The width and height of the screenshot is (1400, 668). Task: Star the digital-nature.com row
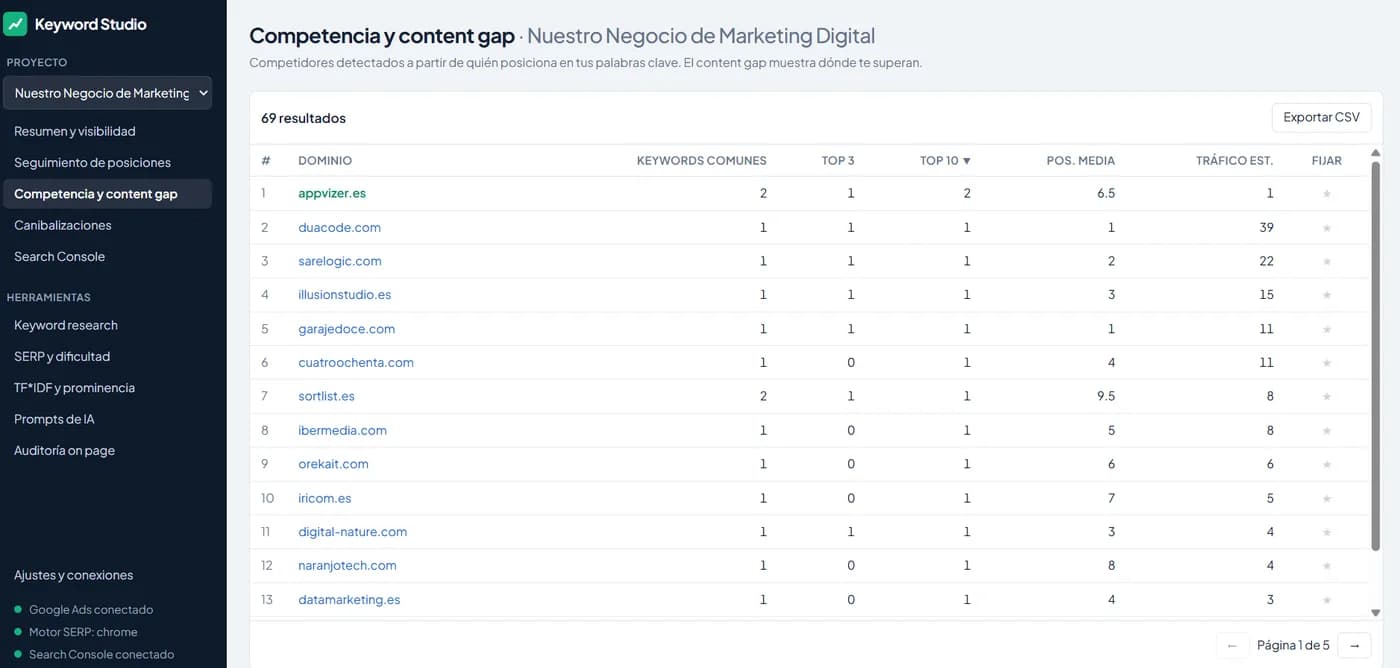(x=1327, y=532)
